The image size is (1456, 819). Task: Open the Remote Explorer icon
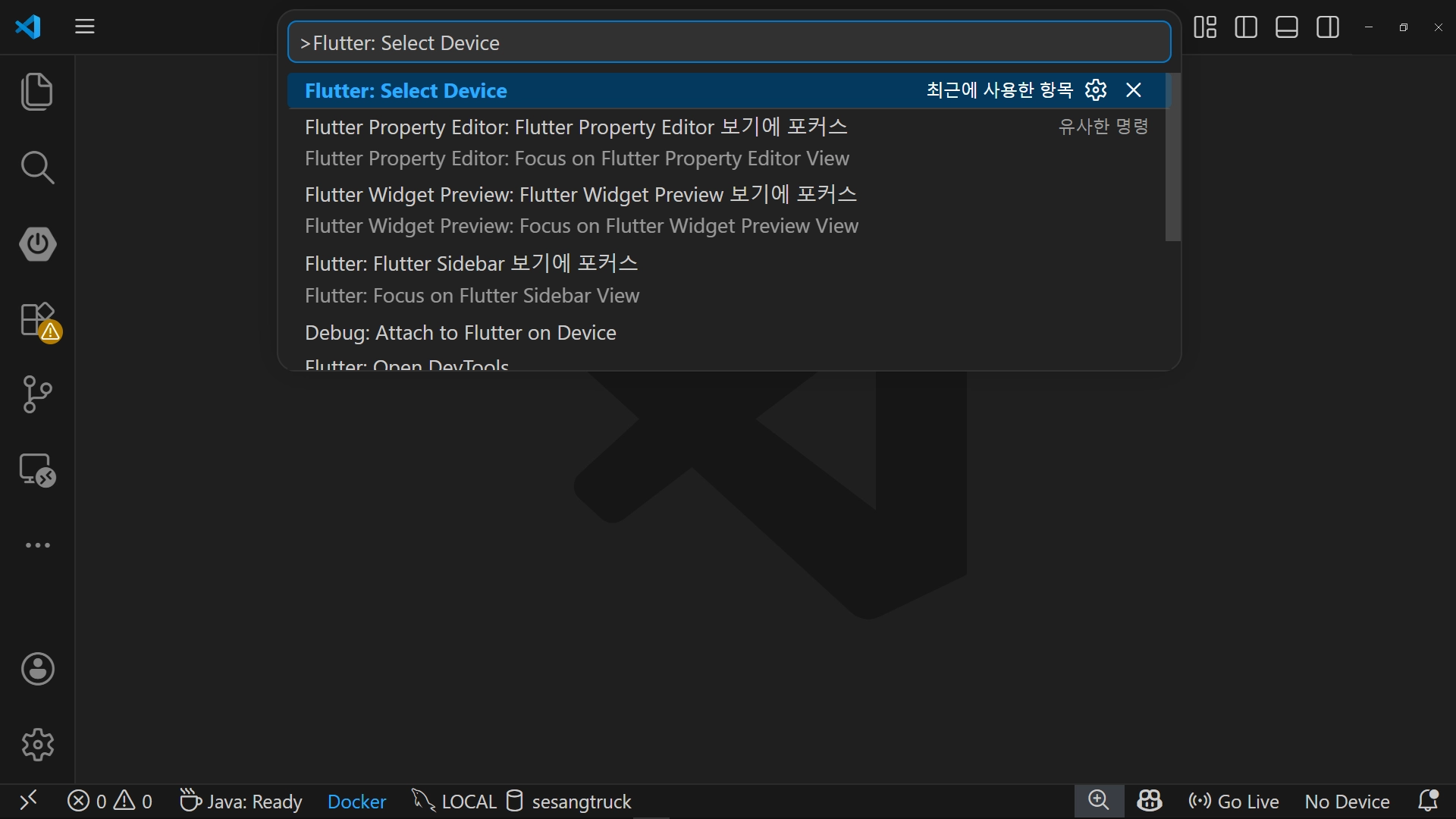click(x=37, y=470)
